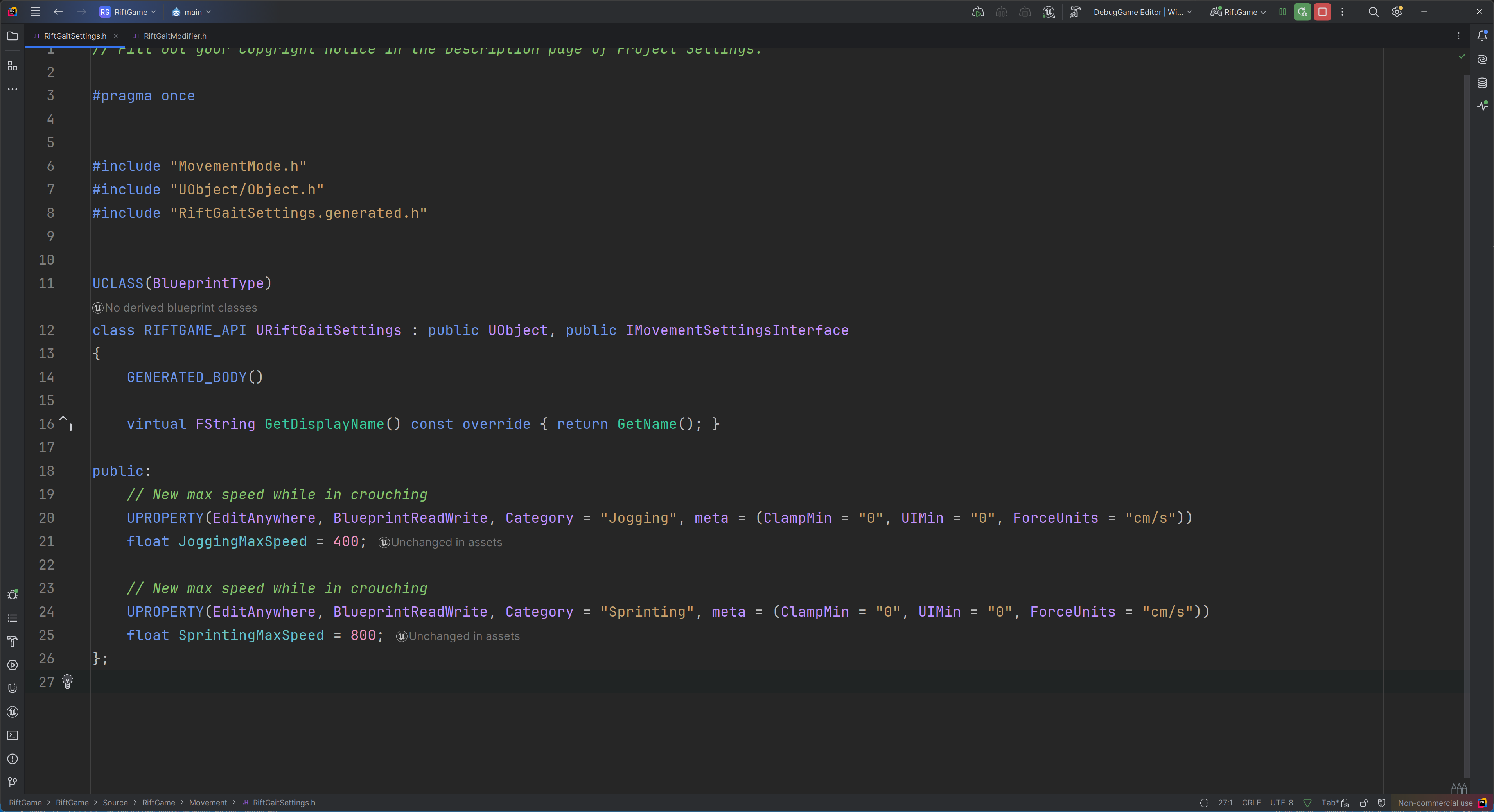The height and width of the screenshot is (812, 1494).
Task: Click the Unreal Engine connection status icon
Action: (1049, 12)
